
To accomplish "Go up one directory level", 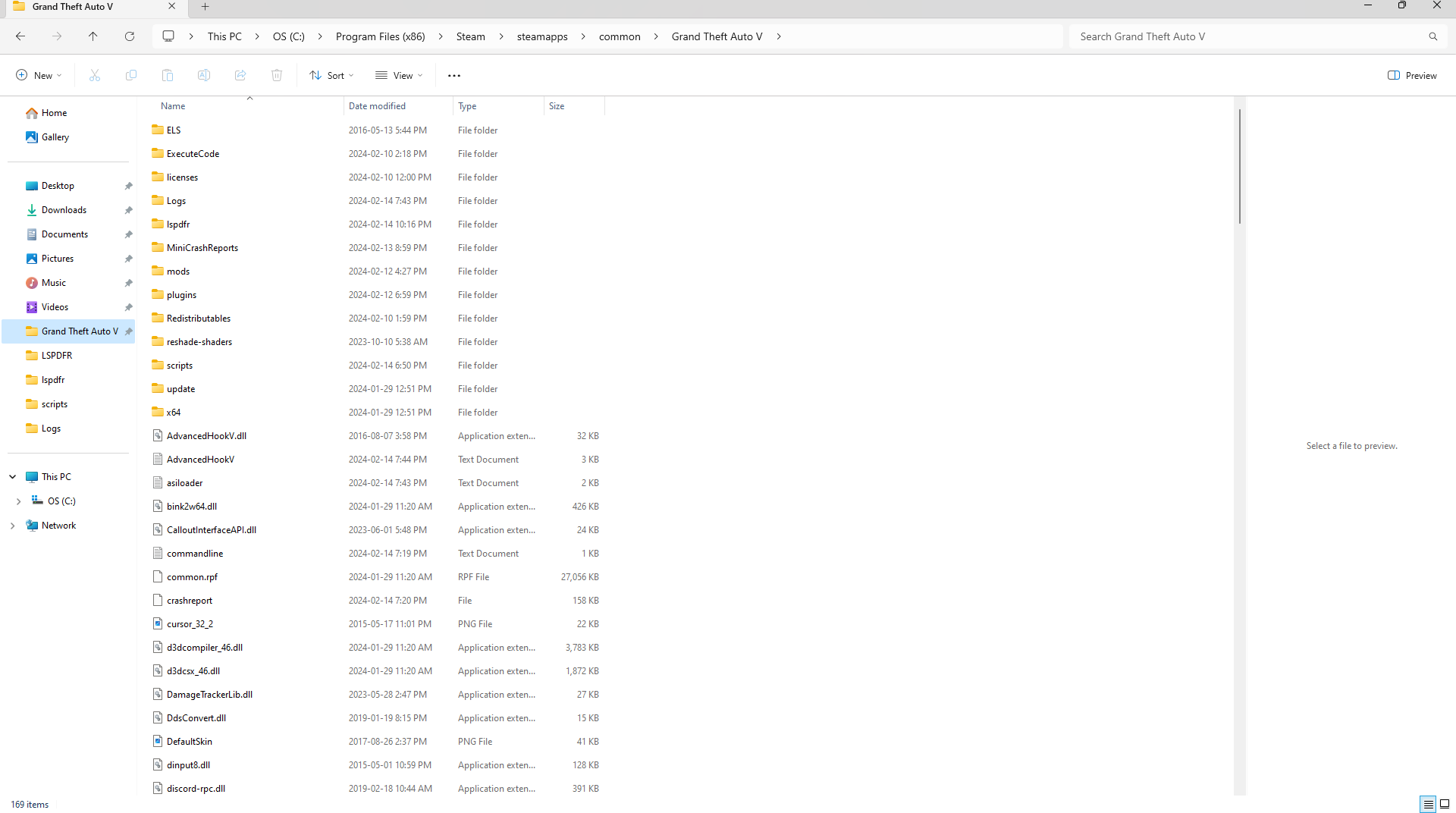I will (x=93, y=36).
